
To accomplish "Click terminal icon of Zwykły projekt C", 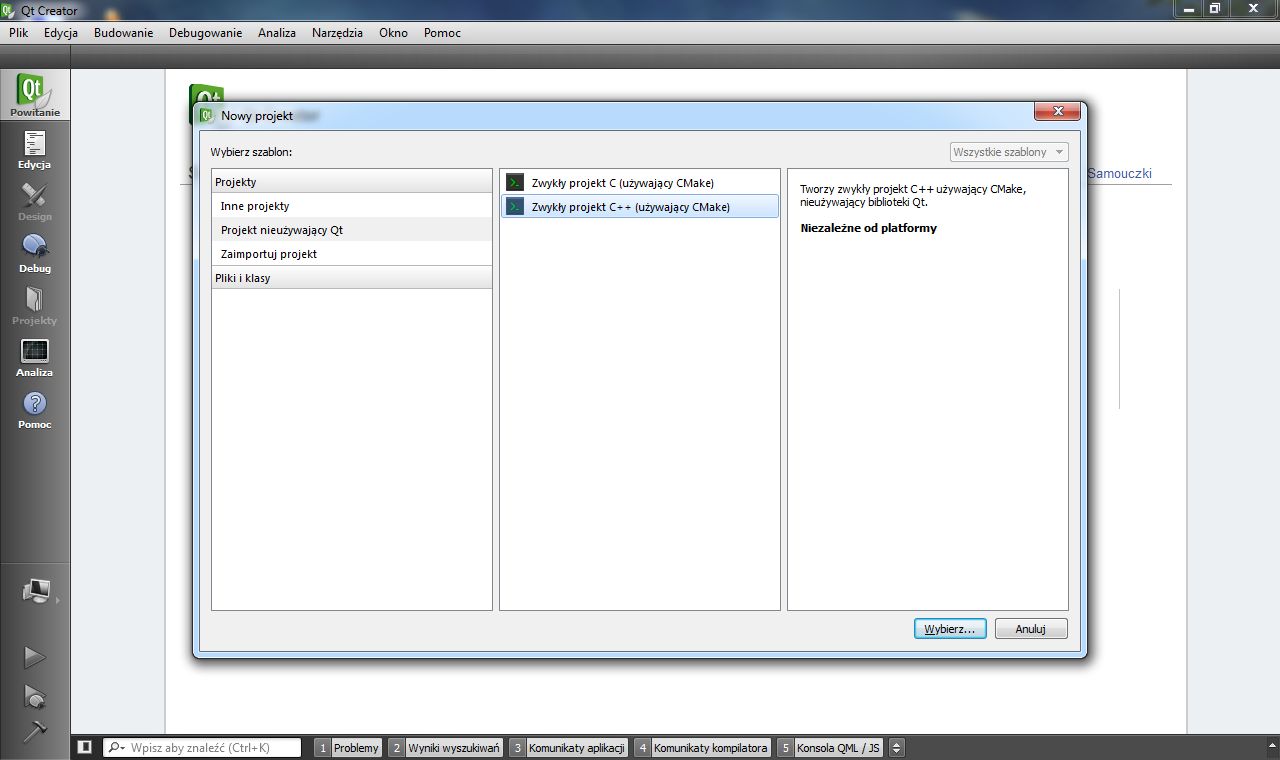I will point(515,182).
